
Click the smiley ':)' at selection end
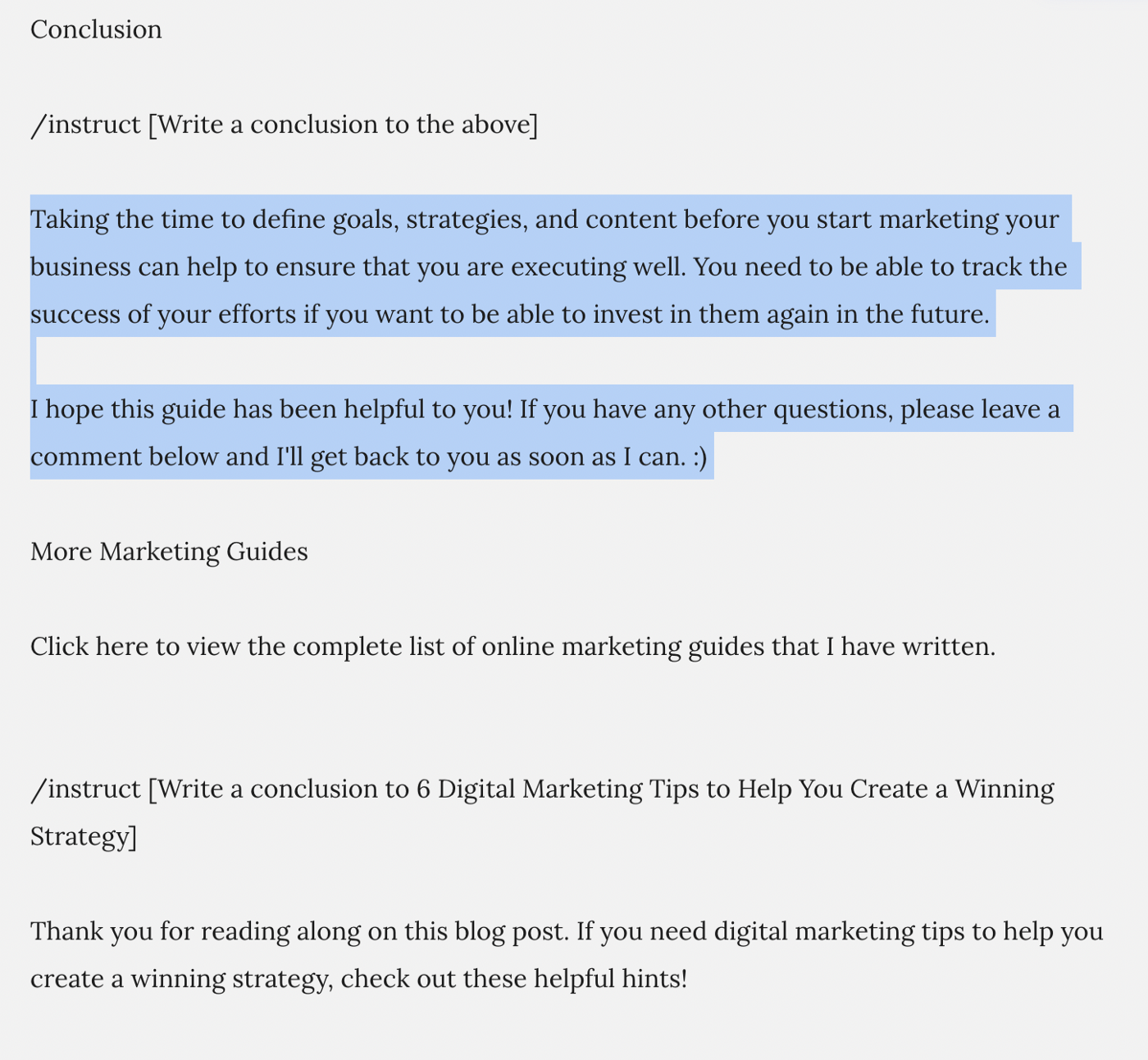click(699, 457)
